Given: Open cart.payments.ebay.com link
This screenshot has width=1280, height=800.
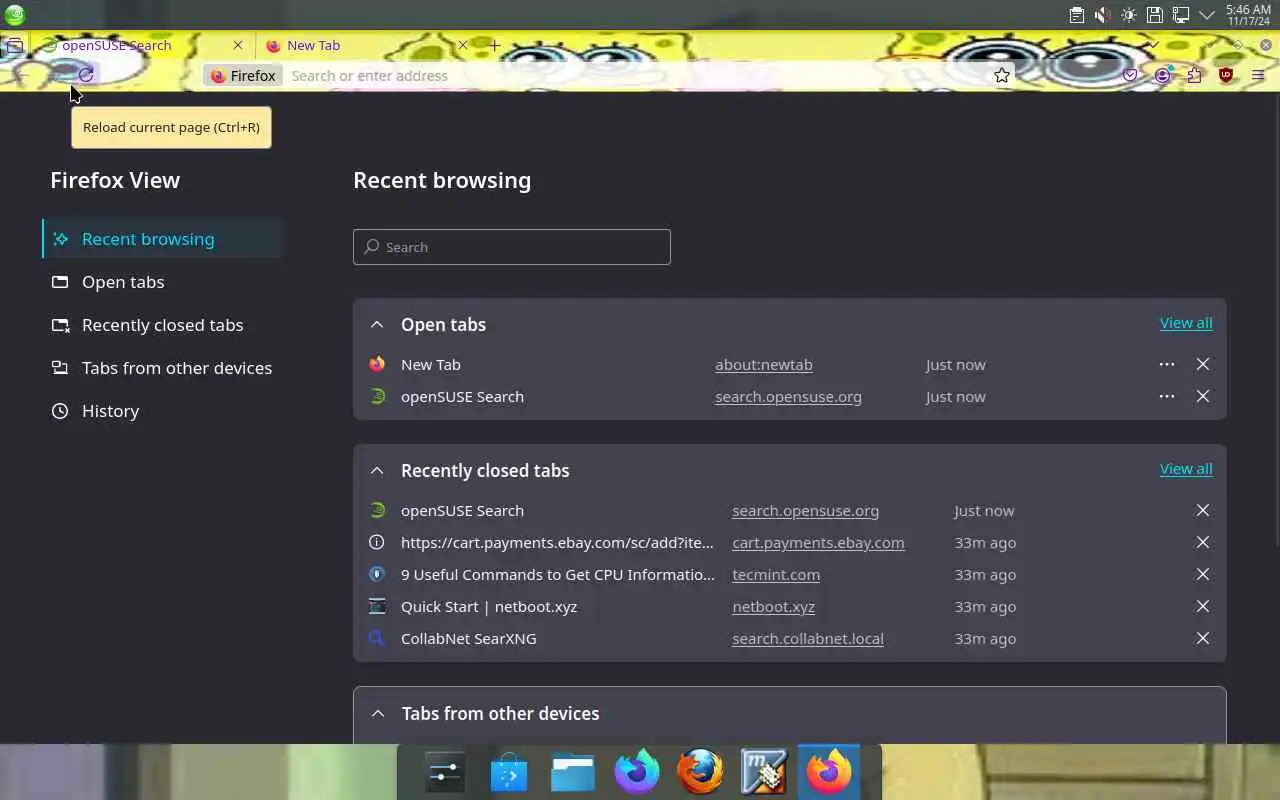Looking at the screenshot, I should tap(818, 543).
